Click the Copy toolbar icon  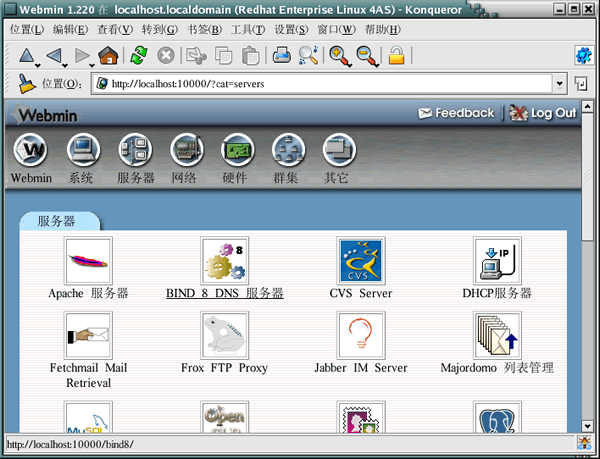(223, 56)
